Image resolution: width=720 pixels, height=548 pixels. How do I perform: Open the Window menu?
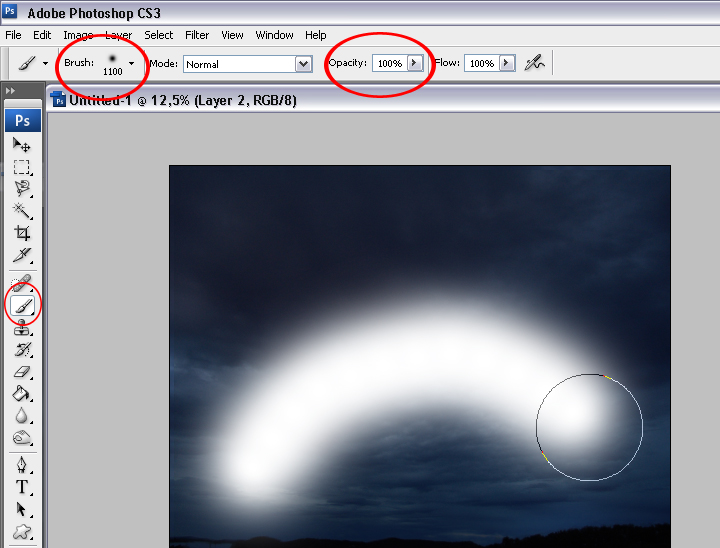coord(274,35)
